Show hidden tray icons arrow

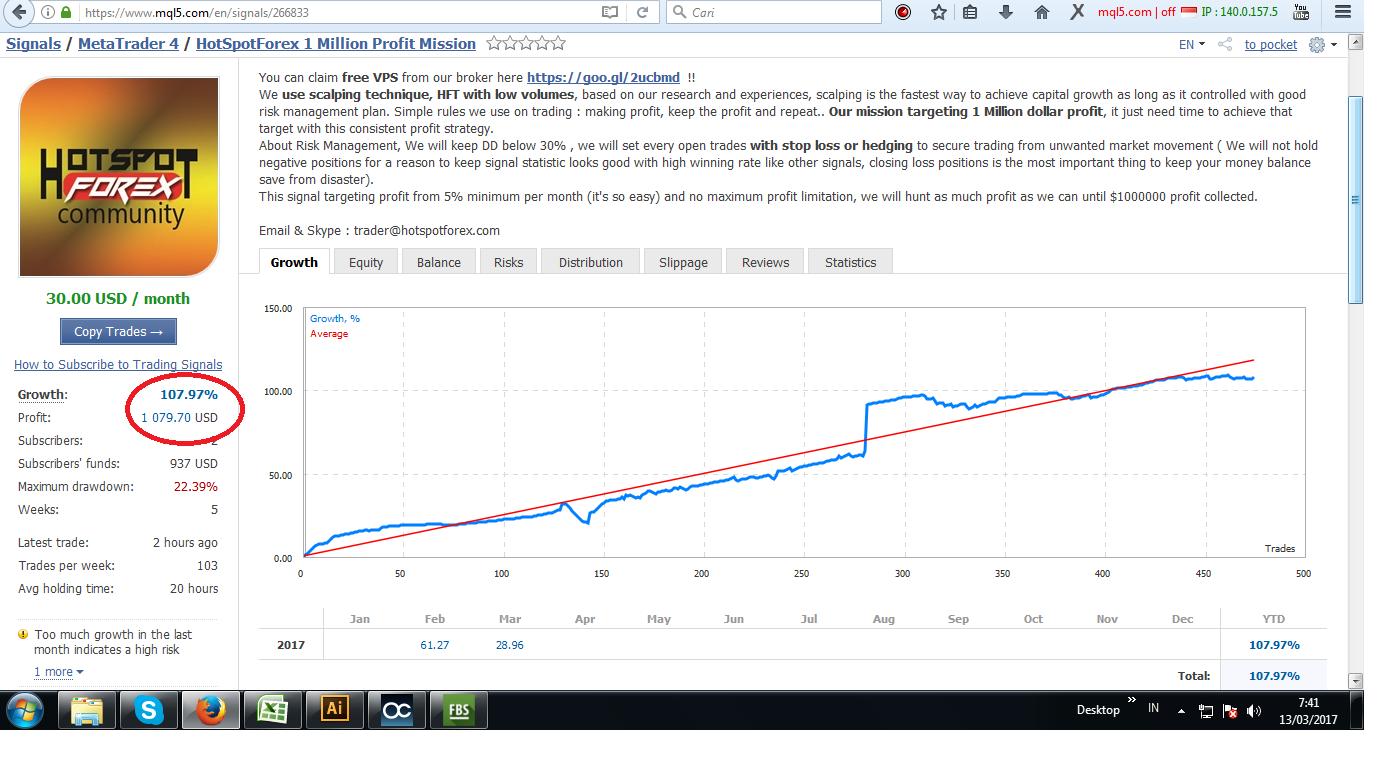[x=1182, y=711]
